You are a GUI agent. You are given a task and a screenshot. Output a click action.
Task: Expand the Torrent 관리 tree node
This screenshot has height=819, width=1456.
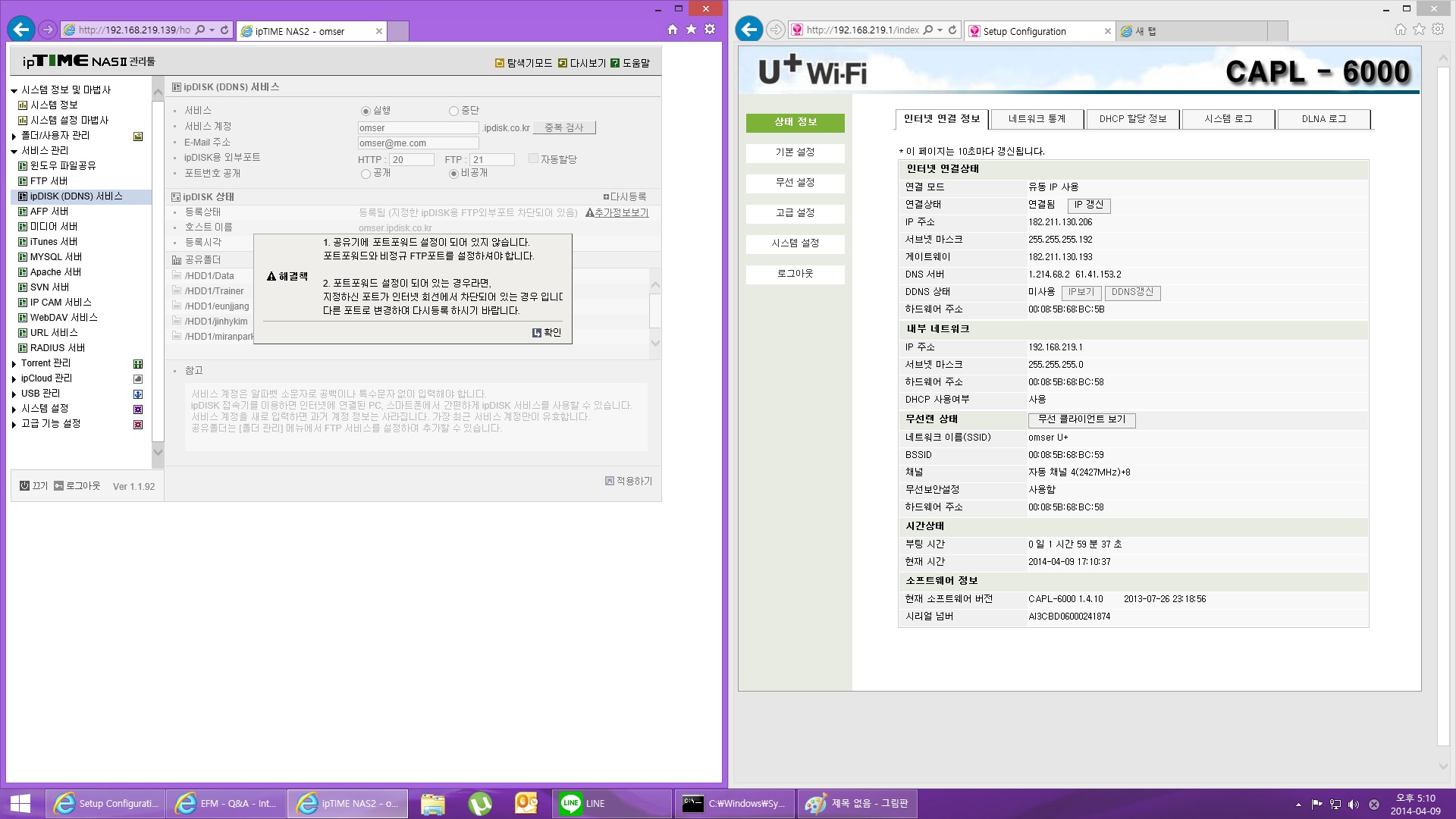pyautogui.click(x=14, y=364)
